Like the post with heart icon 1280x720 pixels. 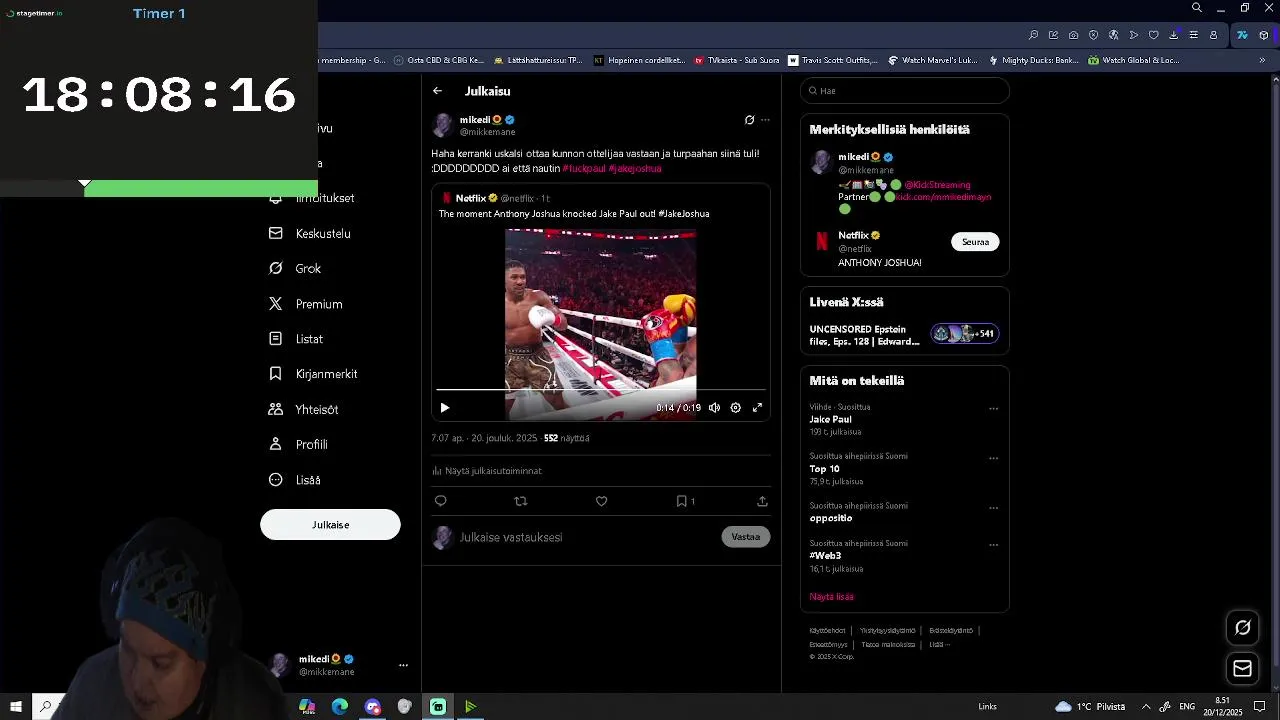click(x=601, y=501)
